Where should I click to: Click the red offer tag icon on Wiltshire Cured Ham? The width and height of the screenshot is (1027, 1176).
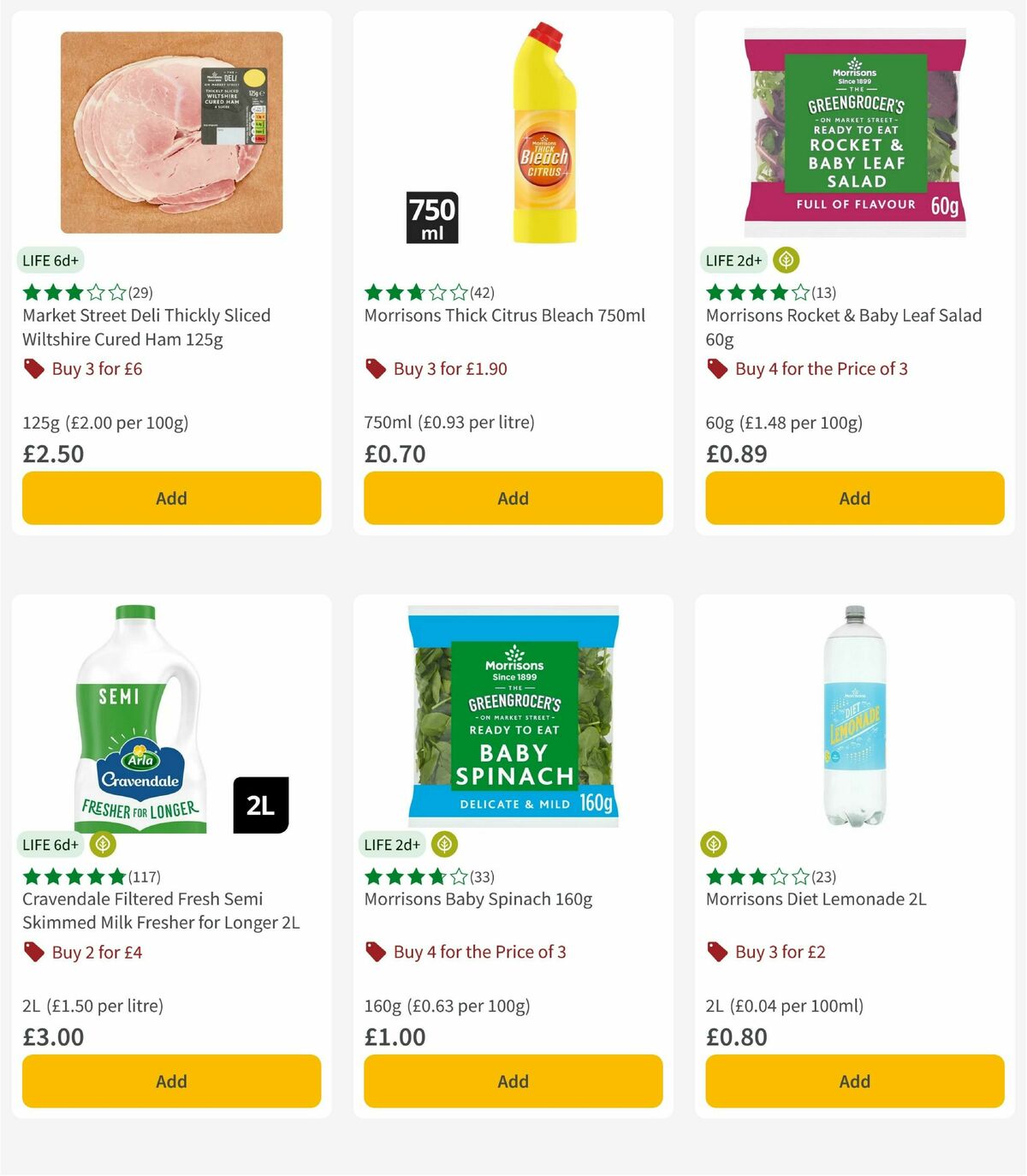point(34,368)
